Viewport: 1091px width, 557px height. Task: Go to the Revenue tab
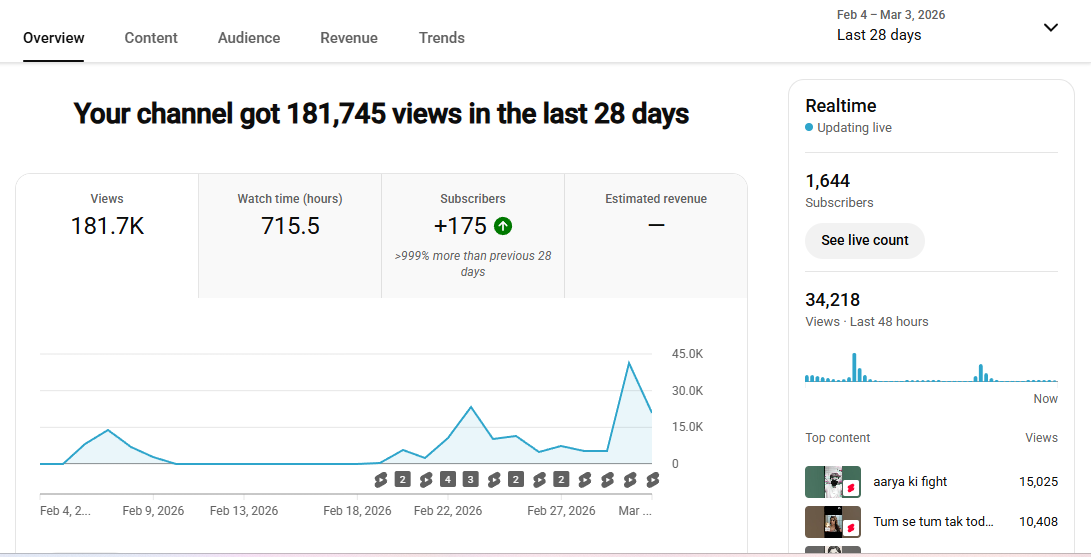tap(349, 38)
